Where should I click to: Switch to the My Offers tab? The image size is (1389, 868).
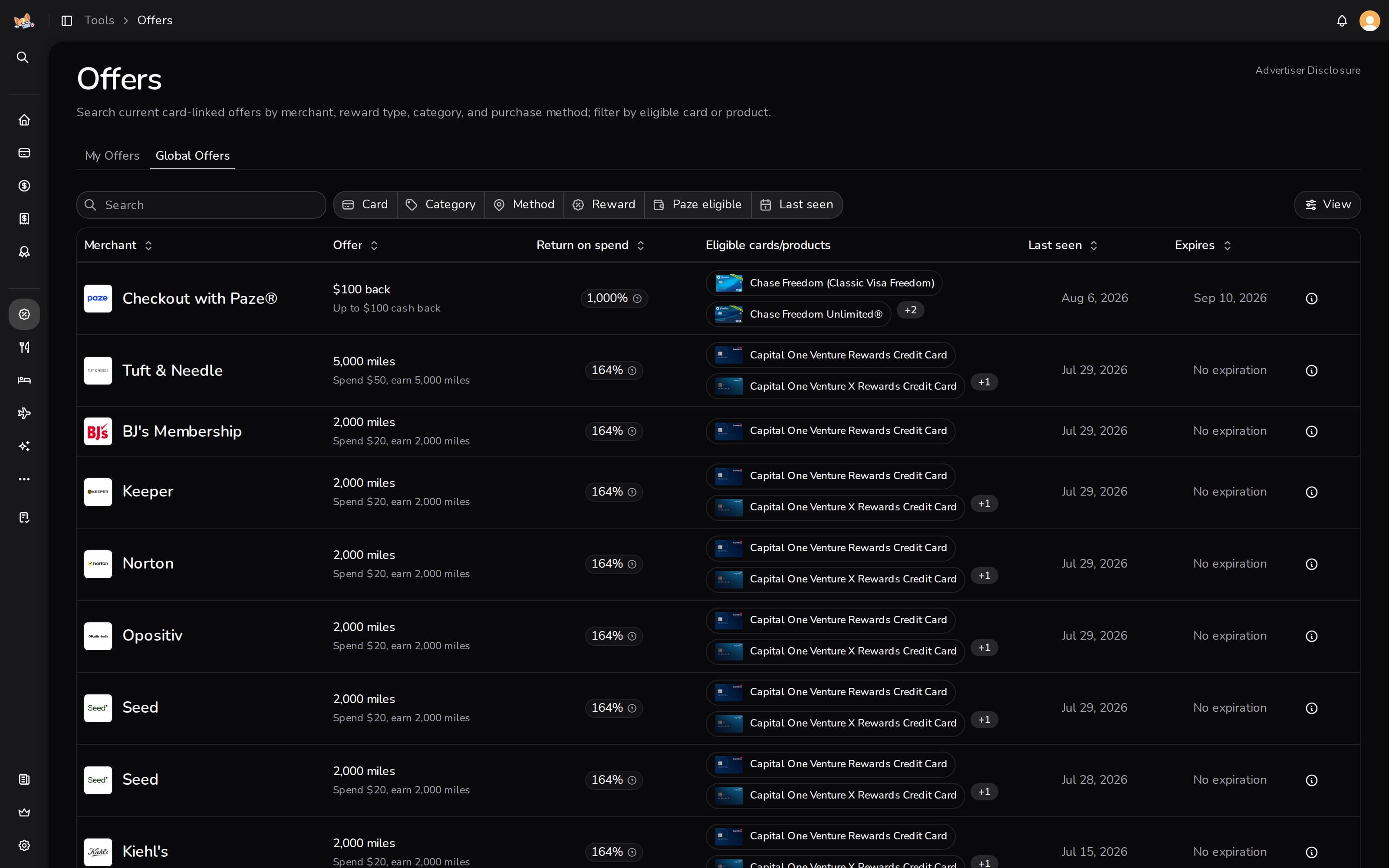tap(112, 155)
